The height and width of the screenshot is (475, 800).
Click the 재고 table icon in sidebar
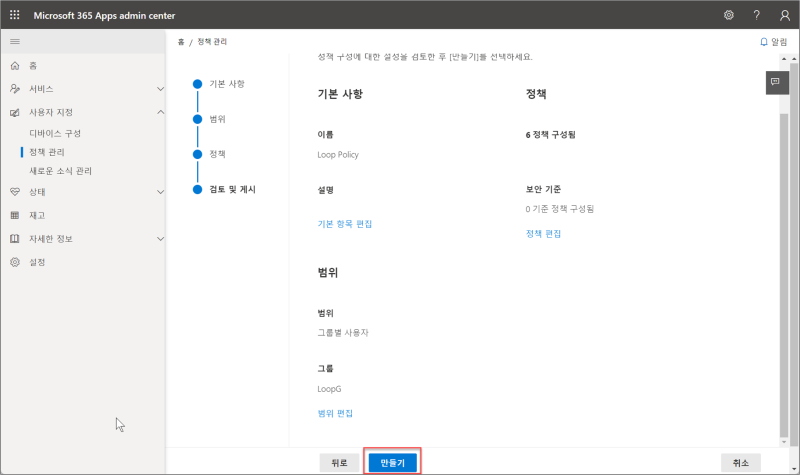[x=15, y=215]
